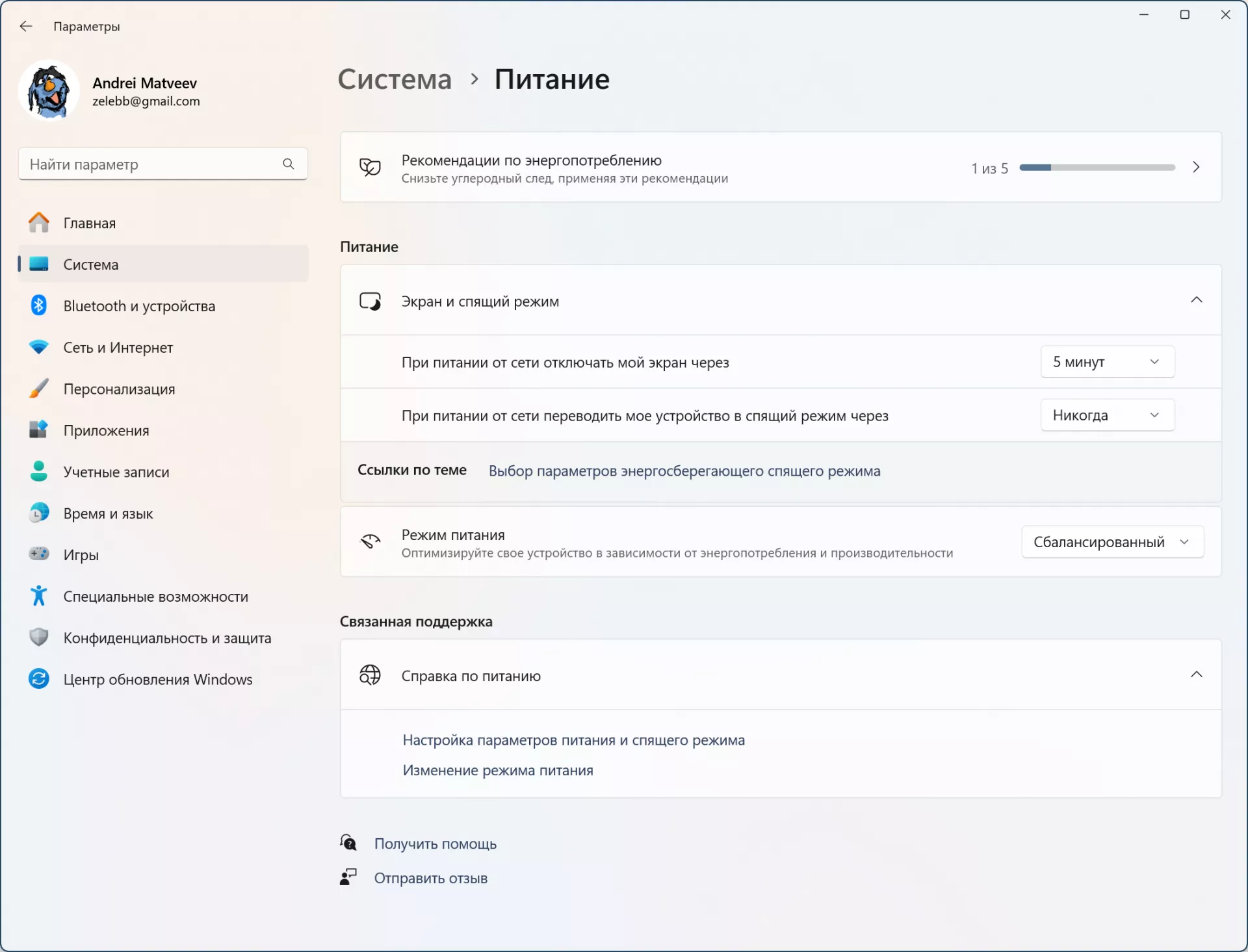Open Сеть и Интернет section
Viewport: 1248px width, 952px height.
164,347
